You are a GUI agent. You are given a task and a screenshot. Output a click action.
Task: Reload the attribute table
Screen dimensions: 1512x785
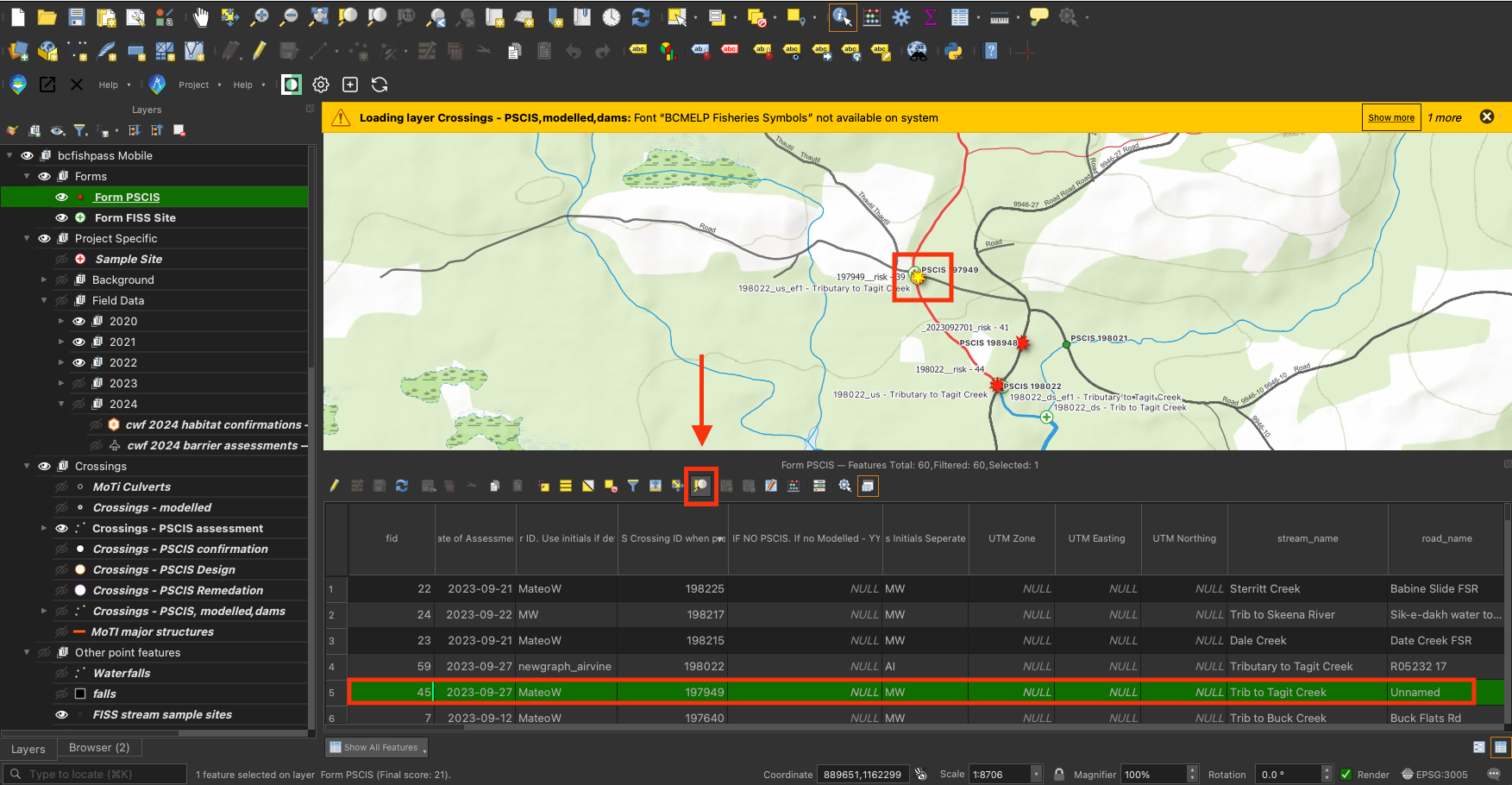(x=402, y=486)
